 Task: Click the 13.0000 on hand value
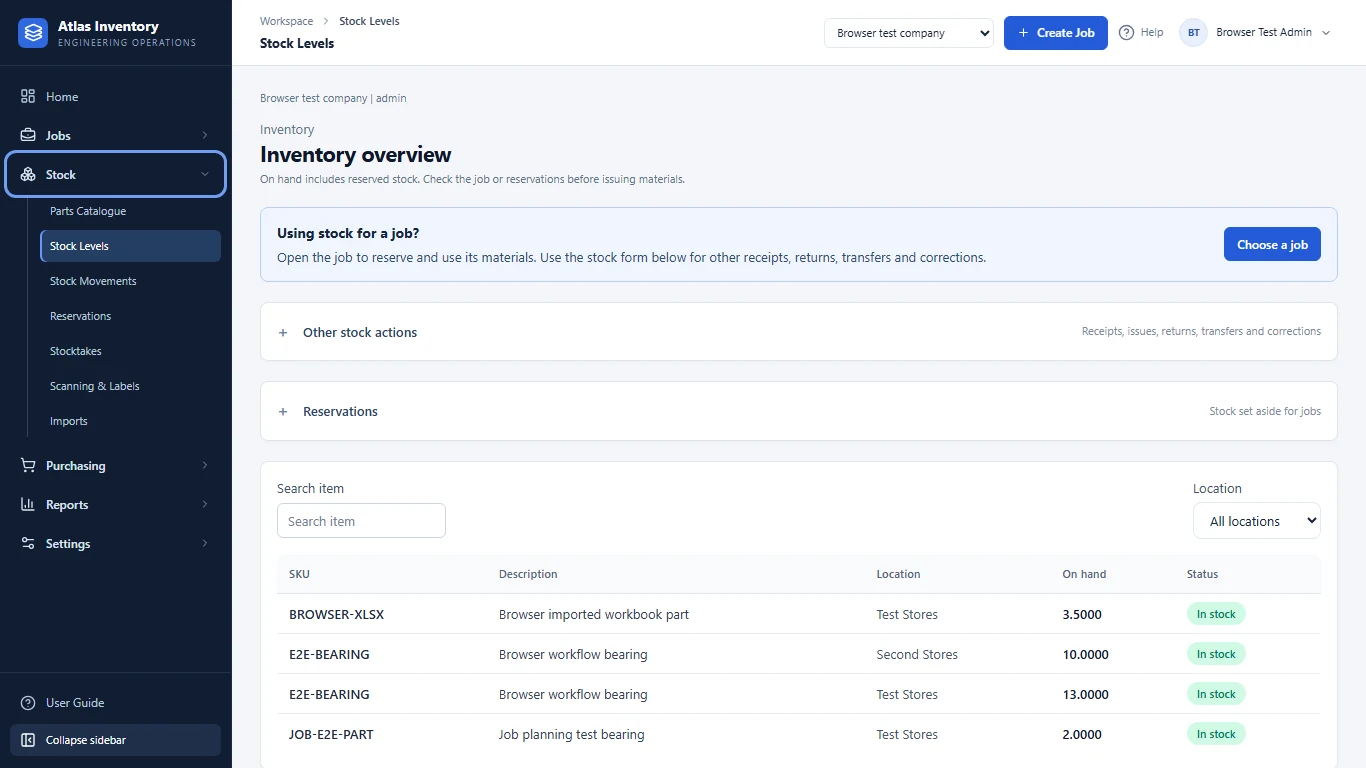click(x=1085, y=695)
